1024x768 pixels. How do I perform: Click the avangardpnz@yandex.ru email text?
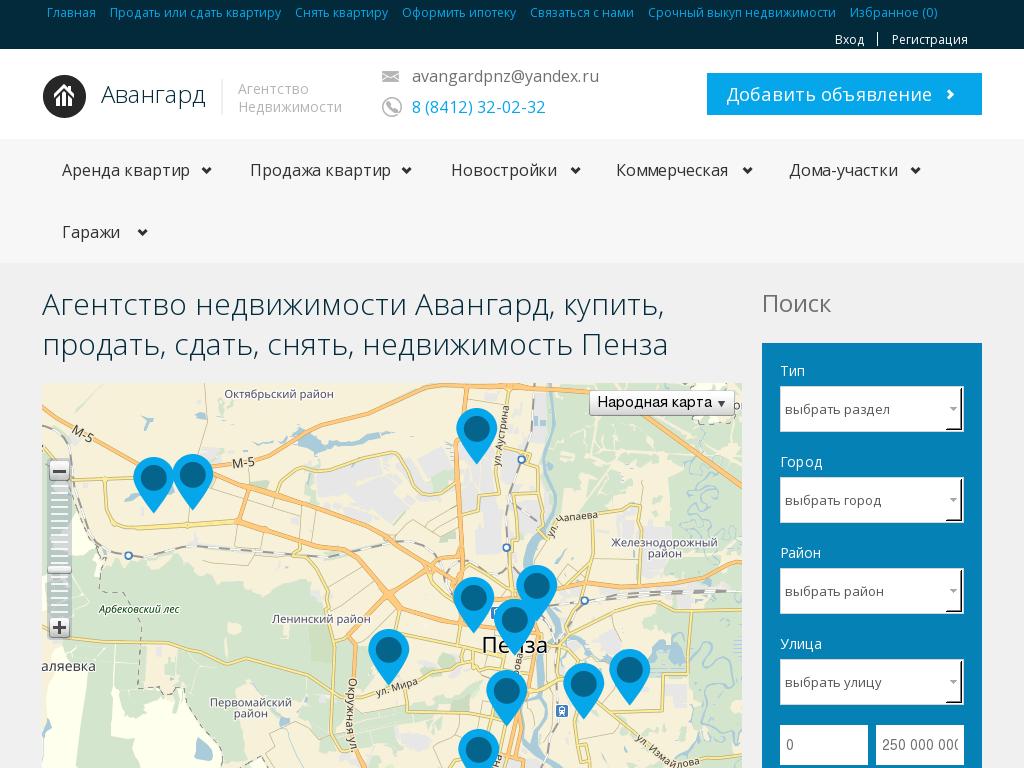click(505, 76)
